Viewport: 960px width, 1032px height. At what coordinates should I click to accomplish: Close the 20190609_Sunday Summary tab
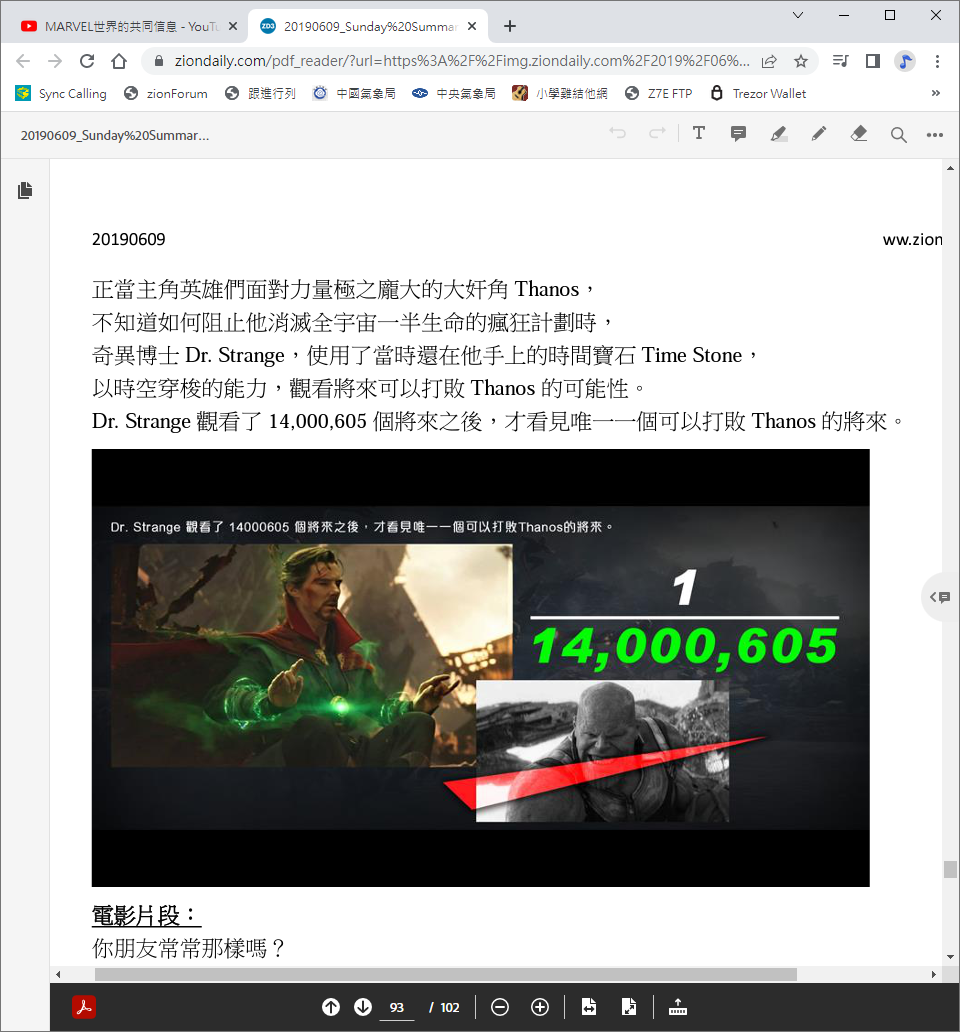[472, 26]
